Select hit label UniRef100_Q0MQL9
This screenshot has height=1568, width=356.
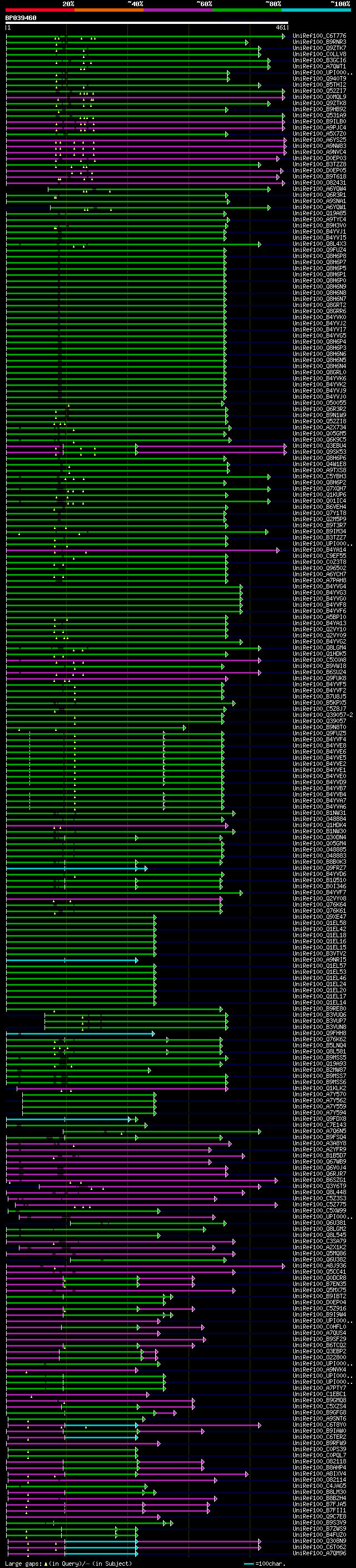[x=319, y=97]
